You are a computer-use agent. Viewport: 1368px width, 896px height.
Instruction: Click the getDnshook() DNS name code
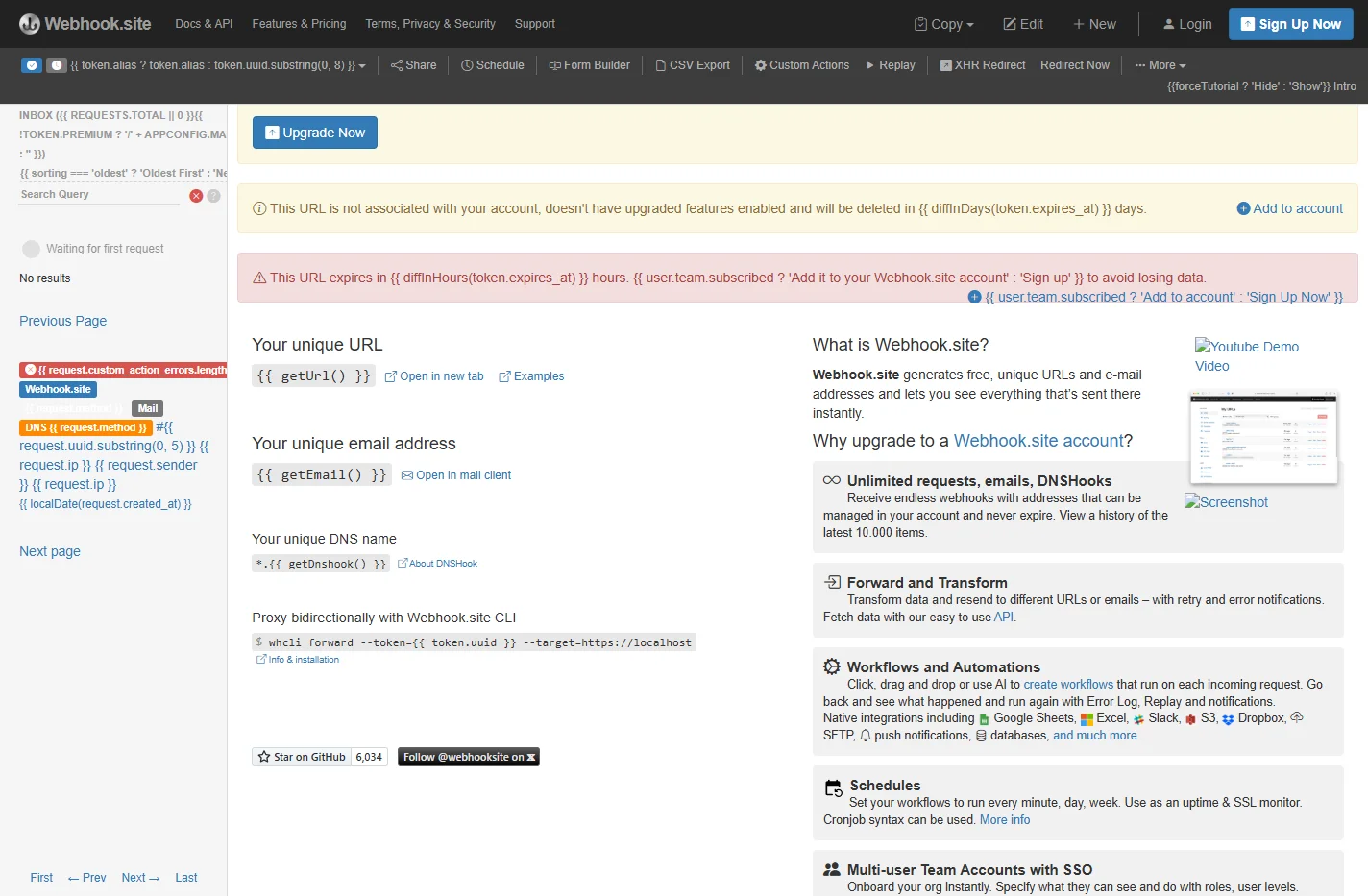point(321,564)
